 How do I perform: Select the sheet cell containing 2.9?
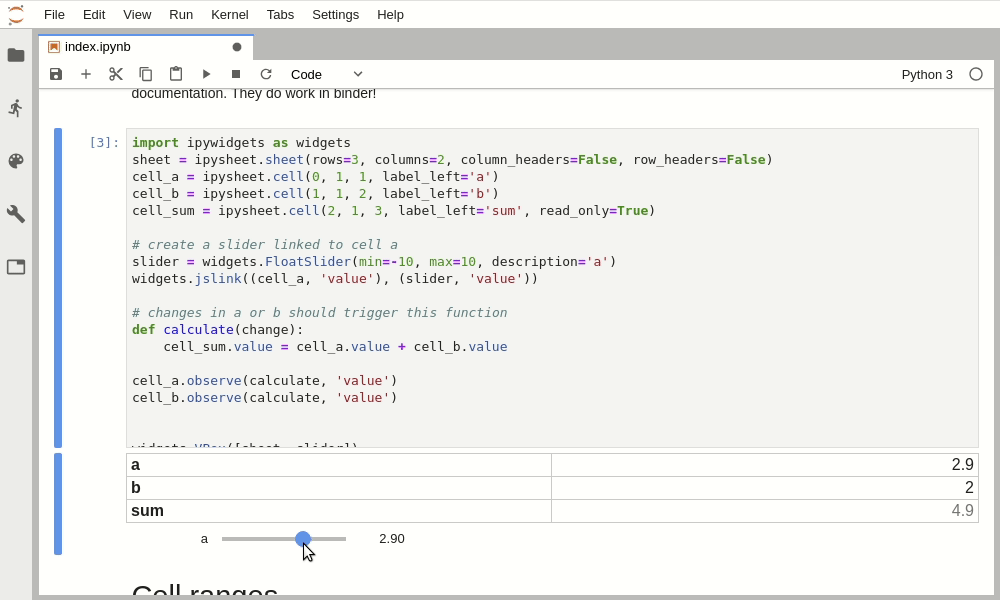pos(765,465)
